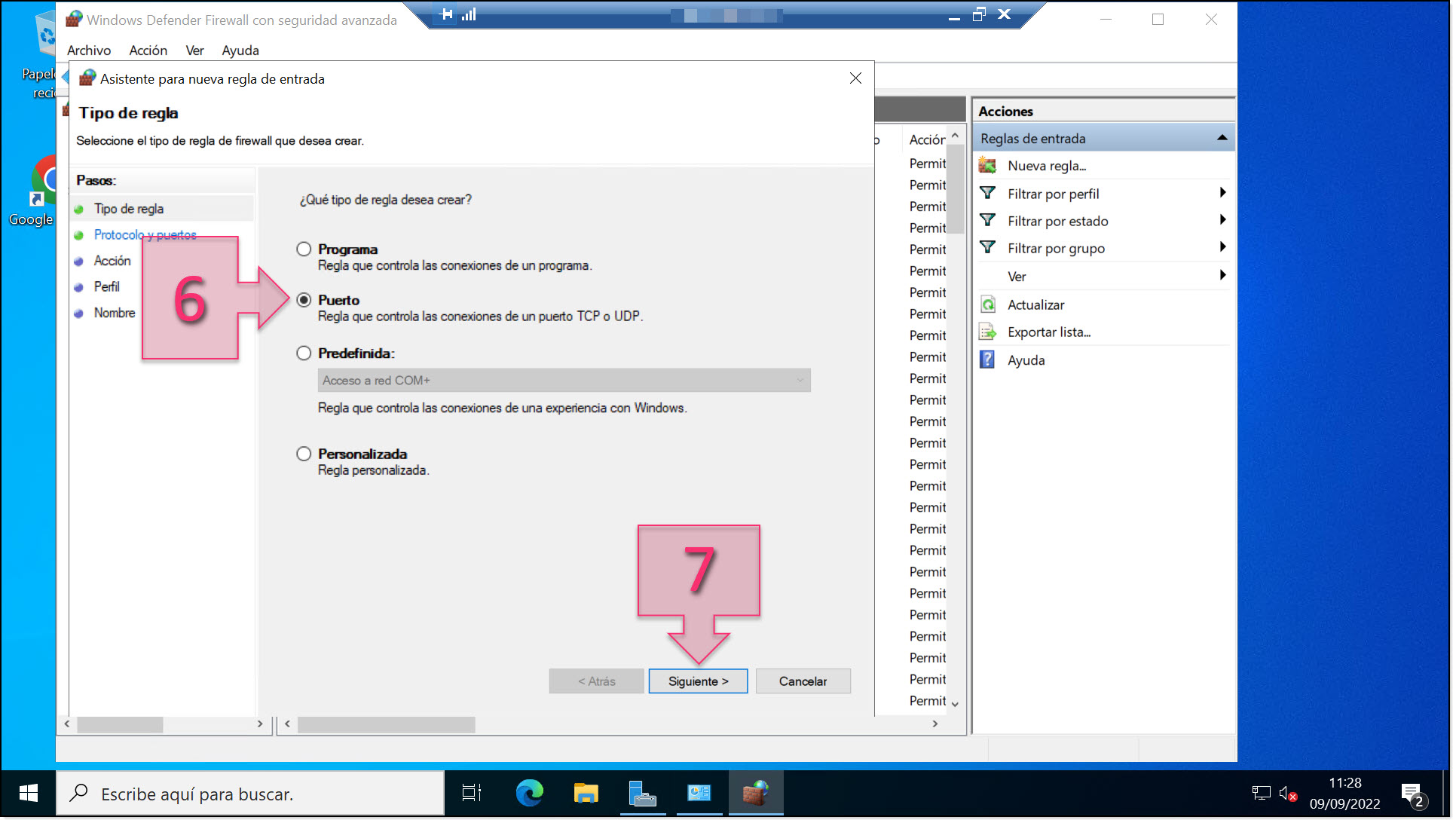Open Task View on the taskbar
The height and width of the screenshot is (823, 1456).
pyautogui.click(x=472, y=793)
